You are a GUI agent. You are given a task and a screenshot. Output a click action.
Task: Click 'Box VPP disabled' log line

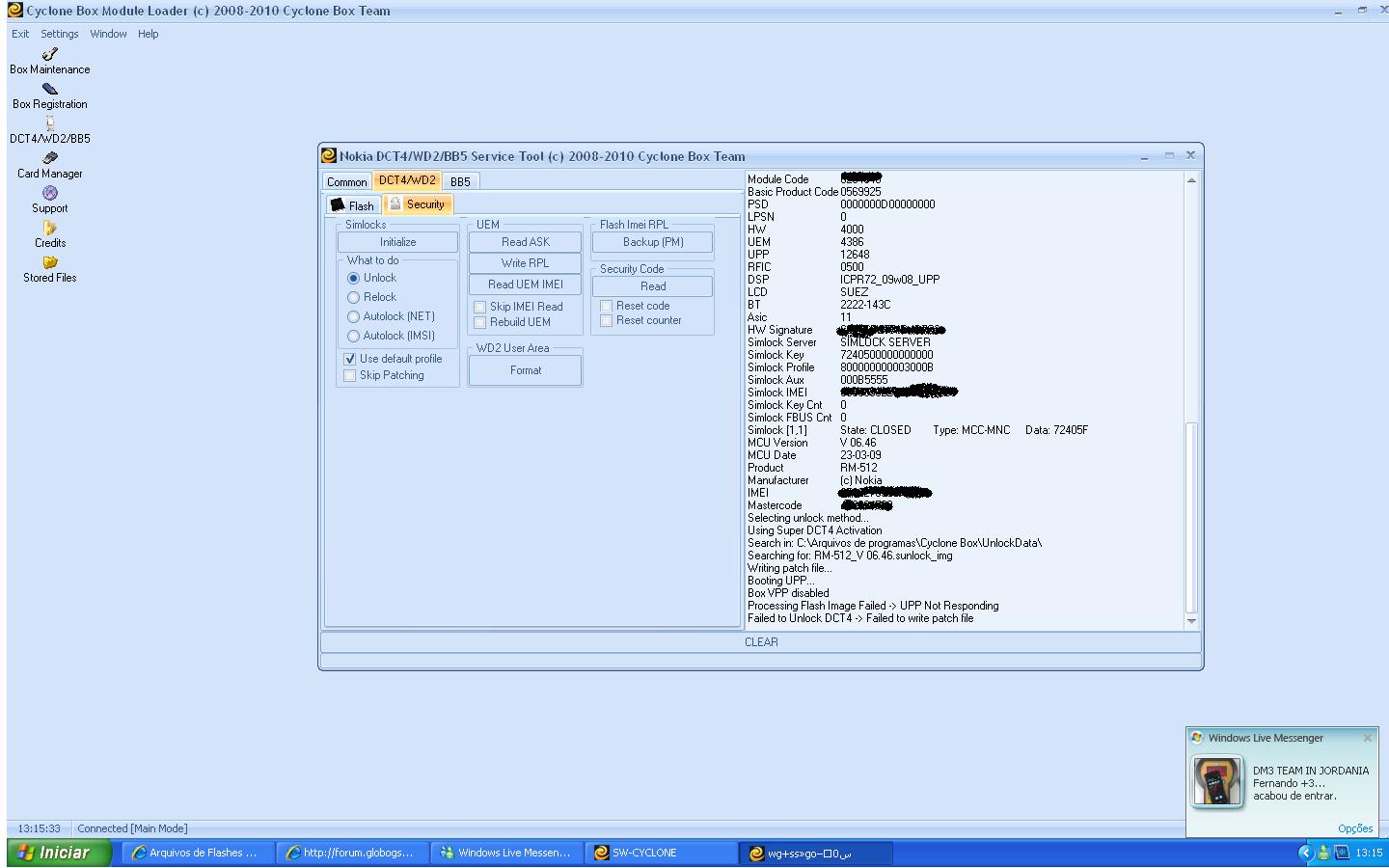pyautogui.click(x=788, y=593)
